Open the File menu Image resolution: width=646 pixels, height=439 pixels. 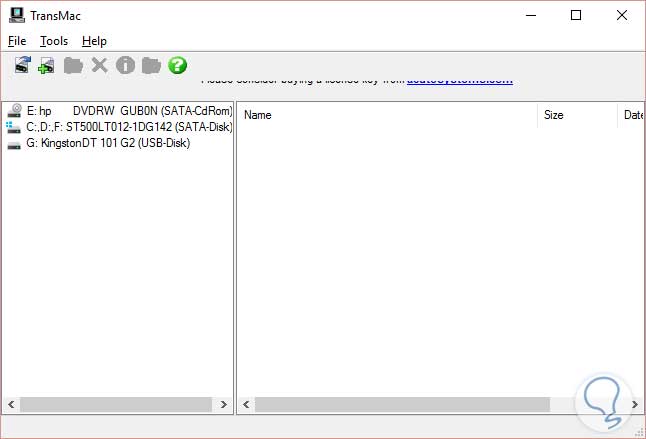pos(17,41)
